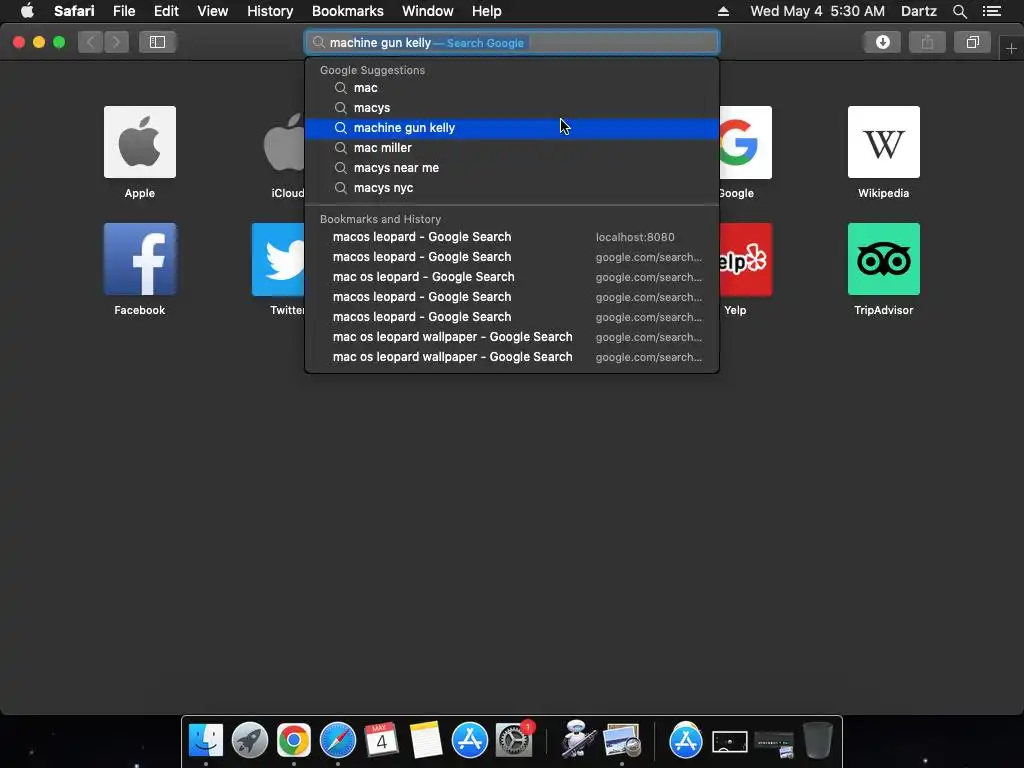Open Launchpad rocket in dock
Viewport: 1024px width, 768px height.
tap(249, 741)
